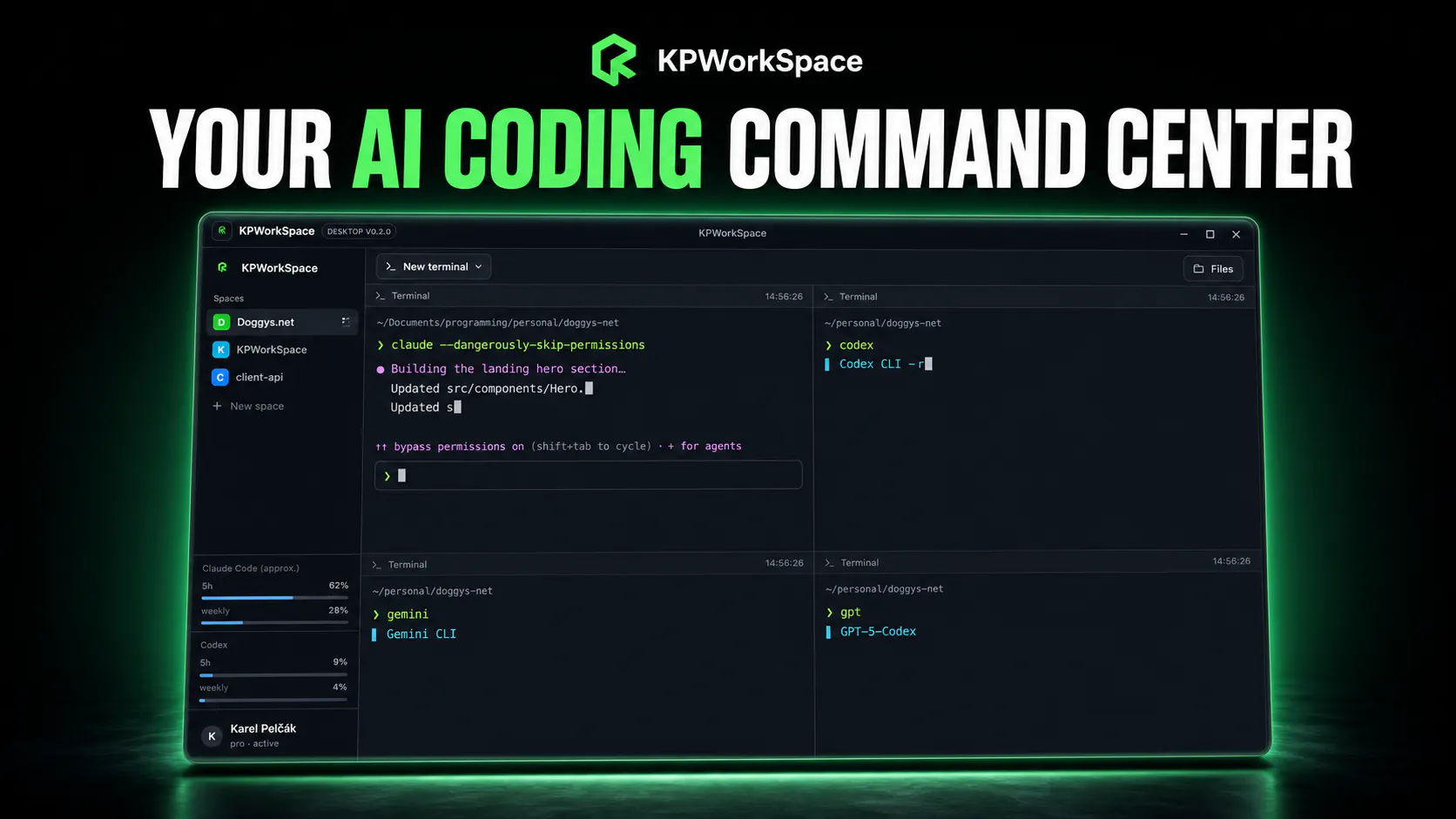The height and width of the screenshot is (819, 1456).
Task: Click the 'Gemini CLI' output line
Action: [421, 634]
